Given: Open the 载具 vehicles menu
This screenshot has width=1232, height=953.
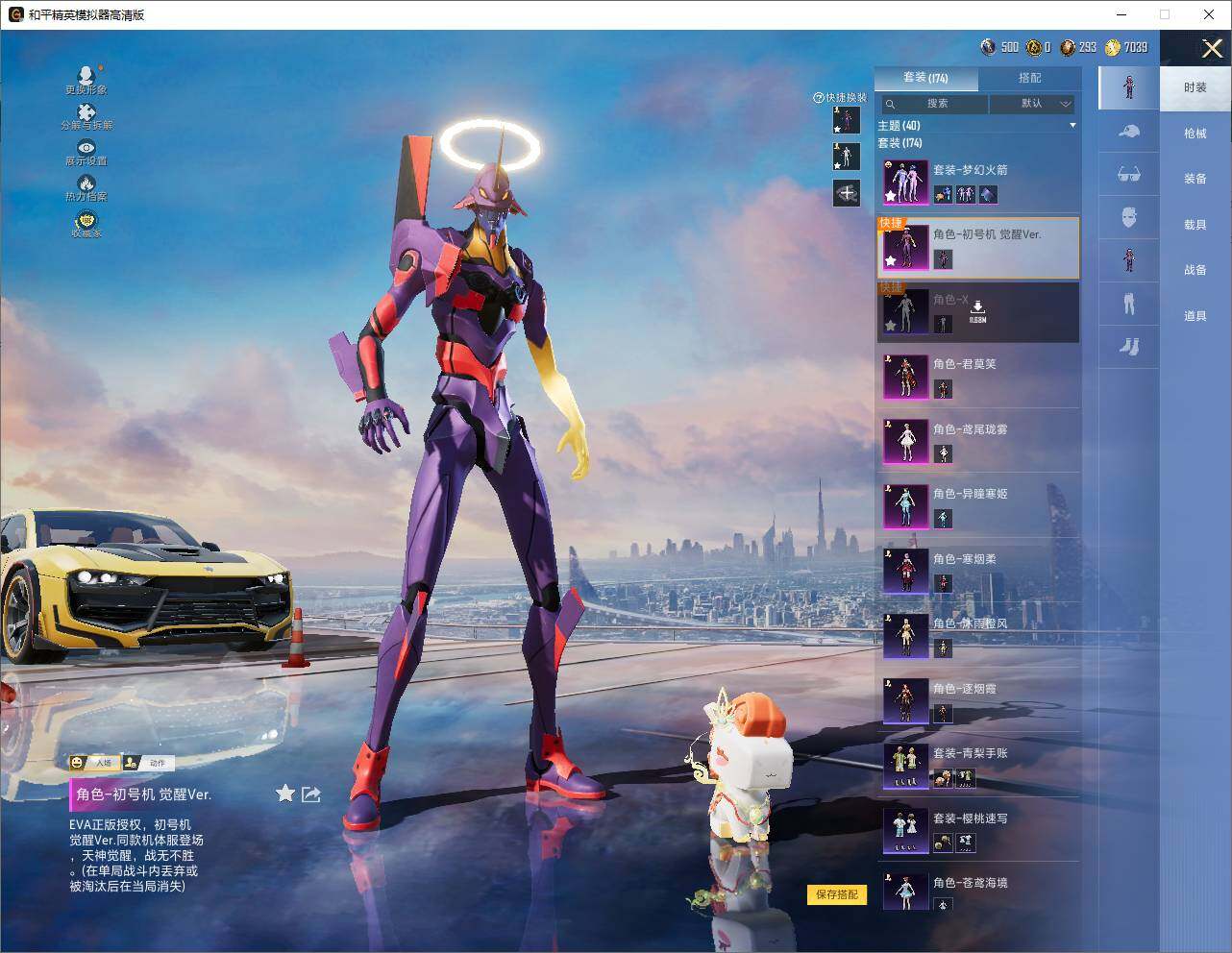Looking at the screenshot, I should [x=1195, y=225].
